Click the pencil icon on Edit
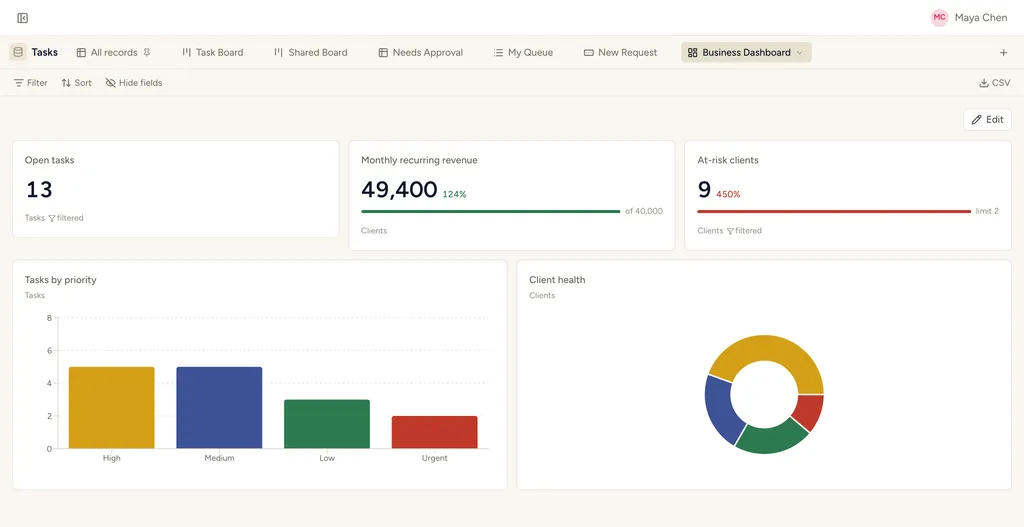 (977, 120)
